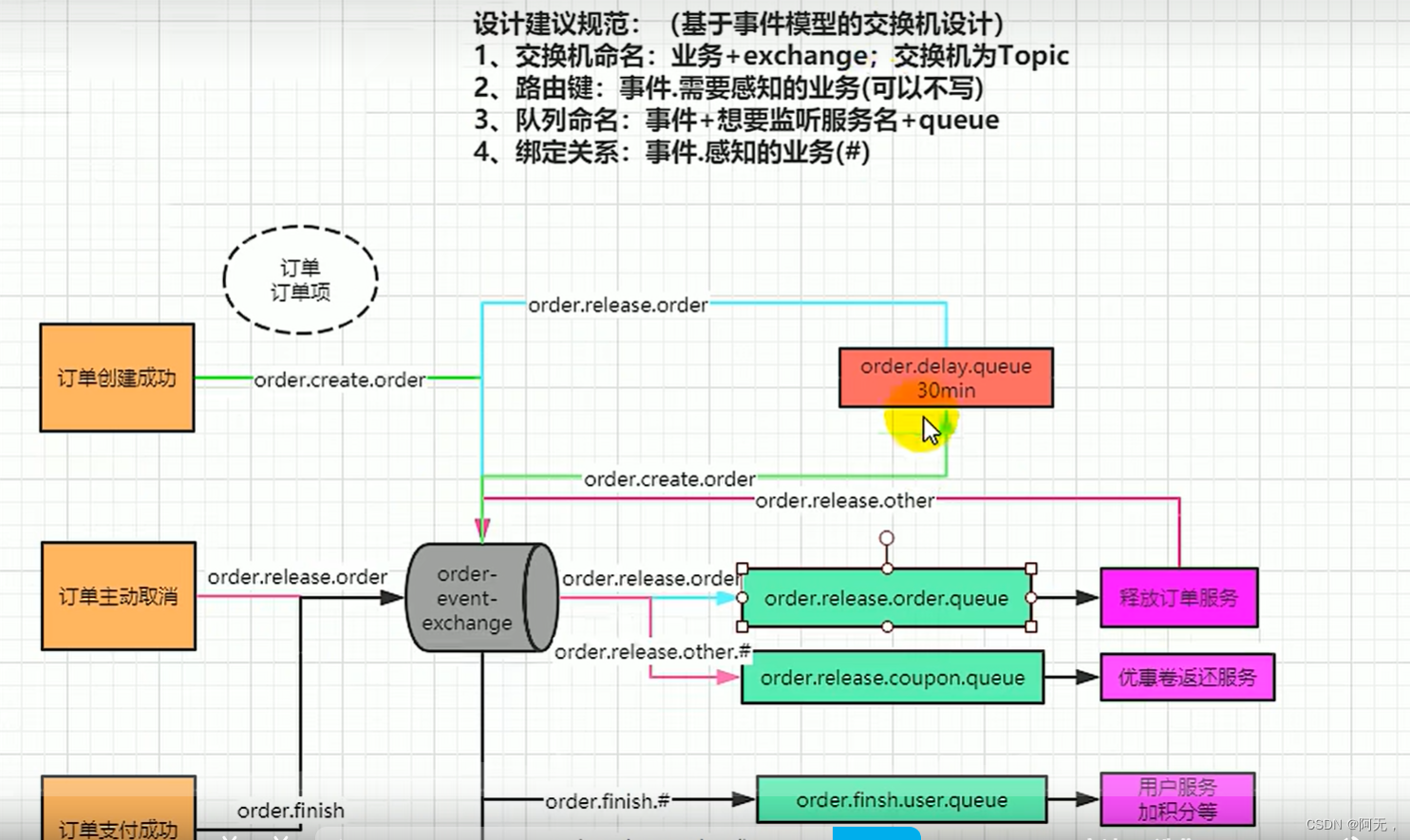Click the order.release.other label on the pink line
Screen dimensions: 1410x840
(x=844, y=500)
